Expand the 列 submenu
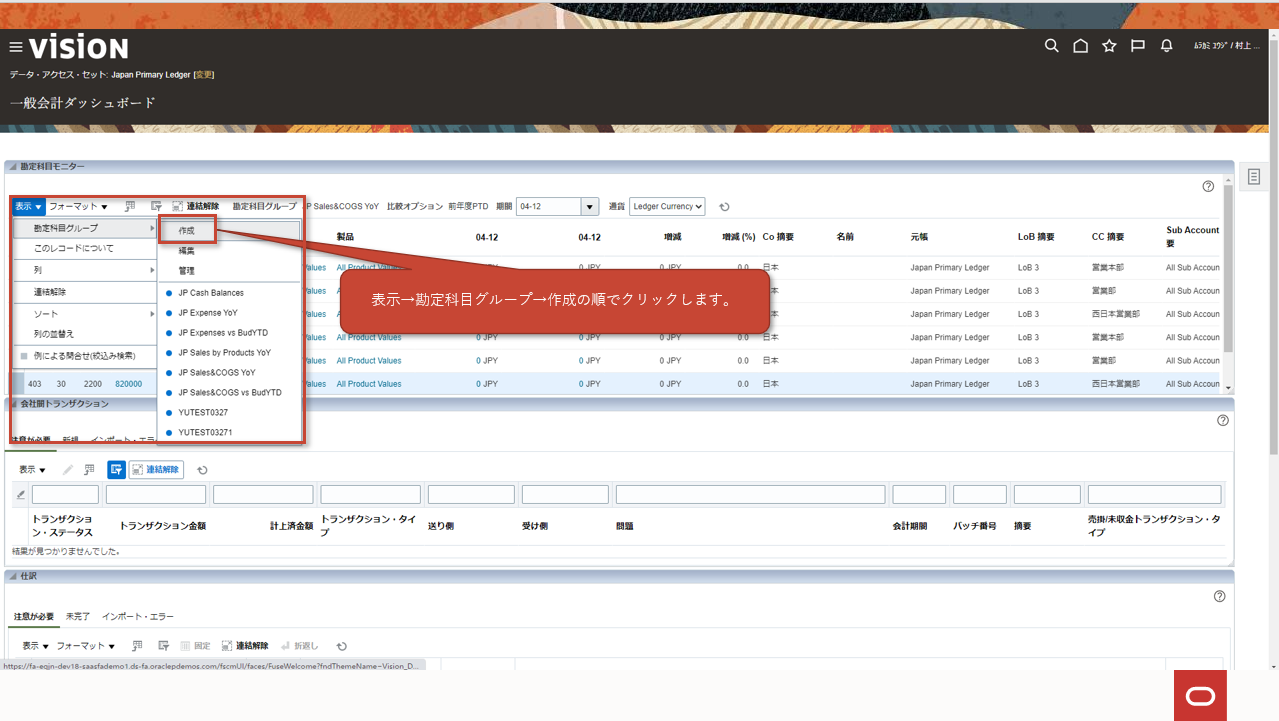The height and width of the screenshot is (721, 1279). point(85,270)
